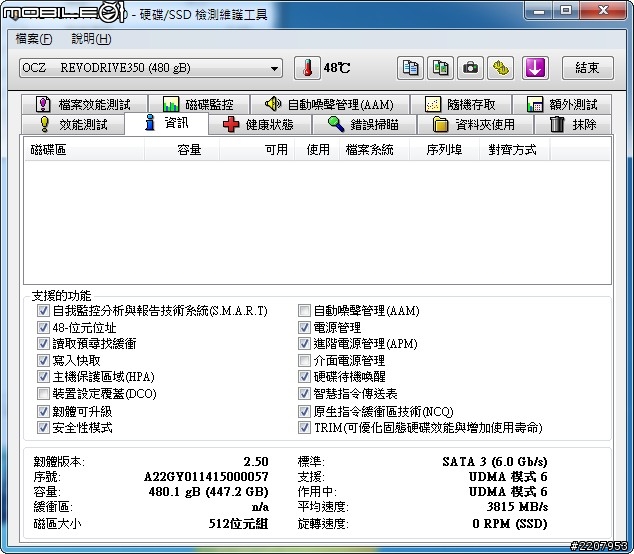Click sector size value 512位元組
The height and width of the screenshot is (554, 634).
coord(239,524)
